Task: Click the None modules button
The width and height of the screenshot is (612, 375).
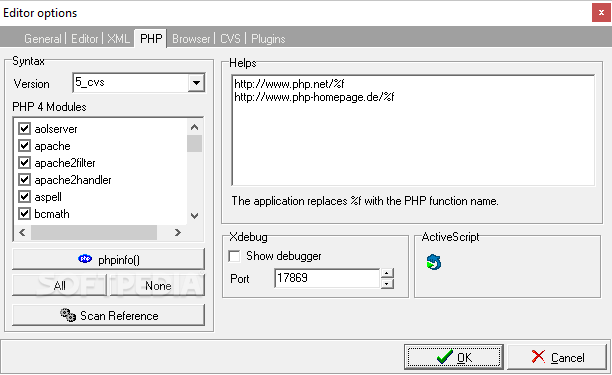Action: [158, 286]
